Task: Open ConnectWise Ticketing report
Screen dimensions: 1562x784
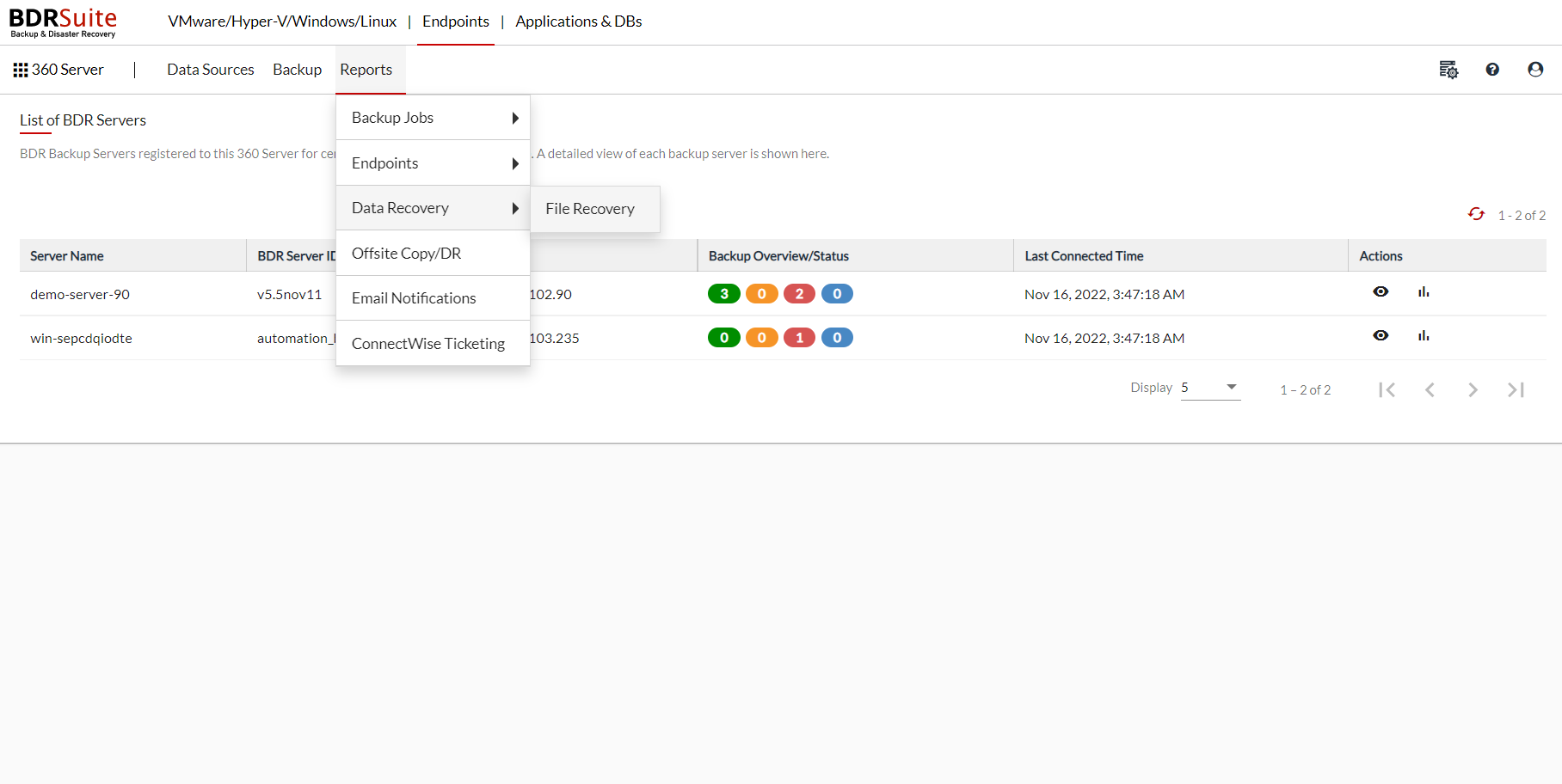Action: click(x=433, y=344)
